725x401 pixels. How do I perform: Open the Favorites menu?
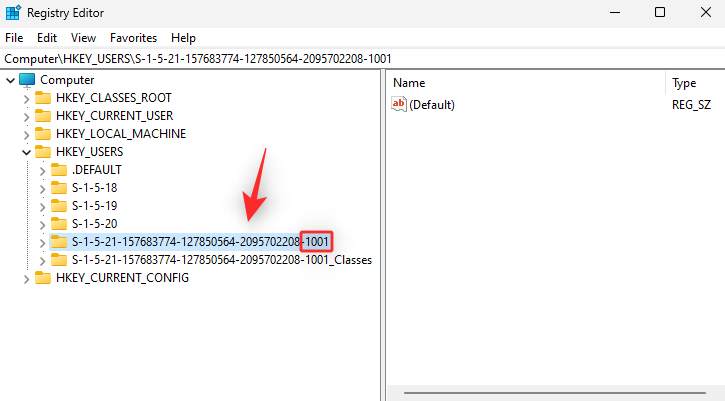click(x=133, y=37)
